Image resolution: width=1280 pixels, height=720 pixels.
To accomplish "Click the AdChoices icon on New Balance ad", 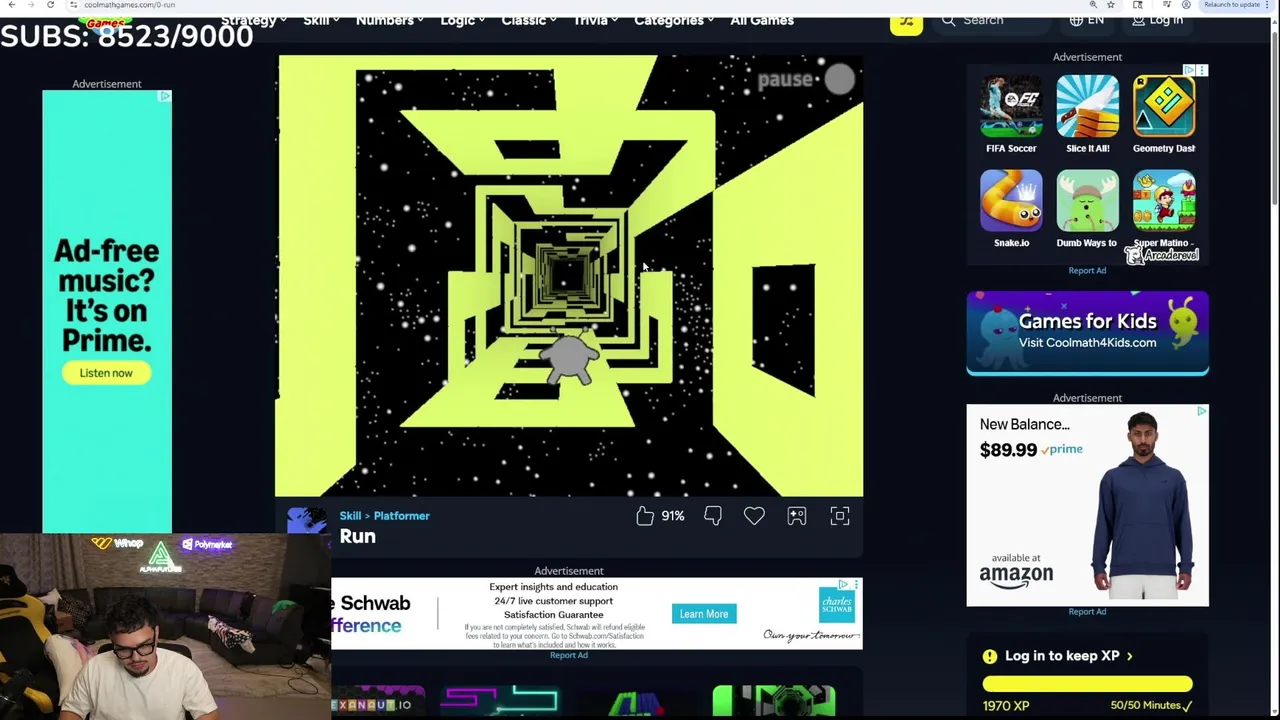I will pyautogui.click(x=1201, y=411).
